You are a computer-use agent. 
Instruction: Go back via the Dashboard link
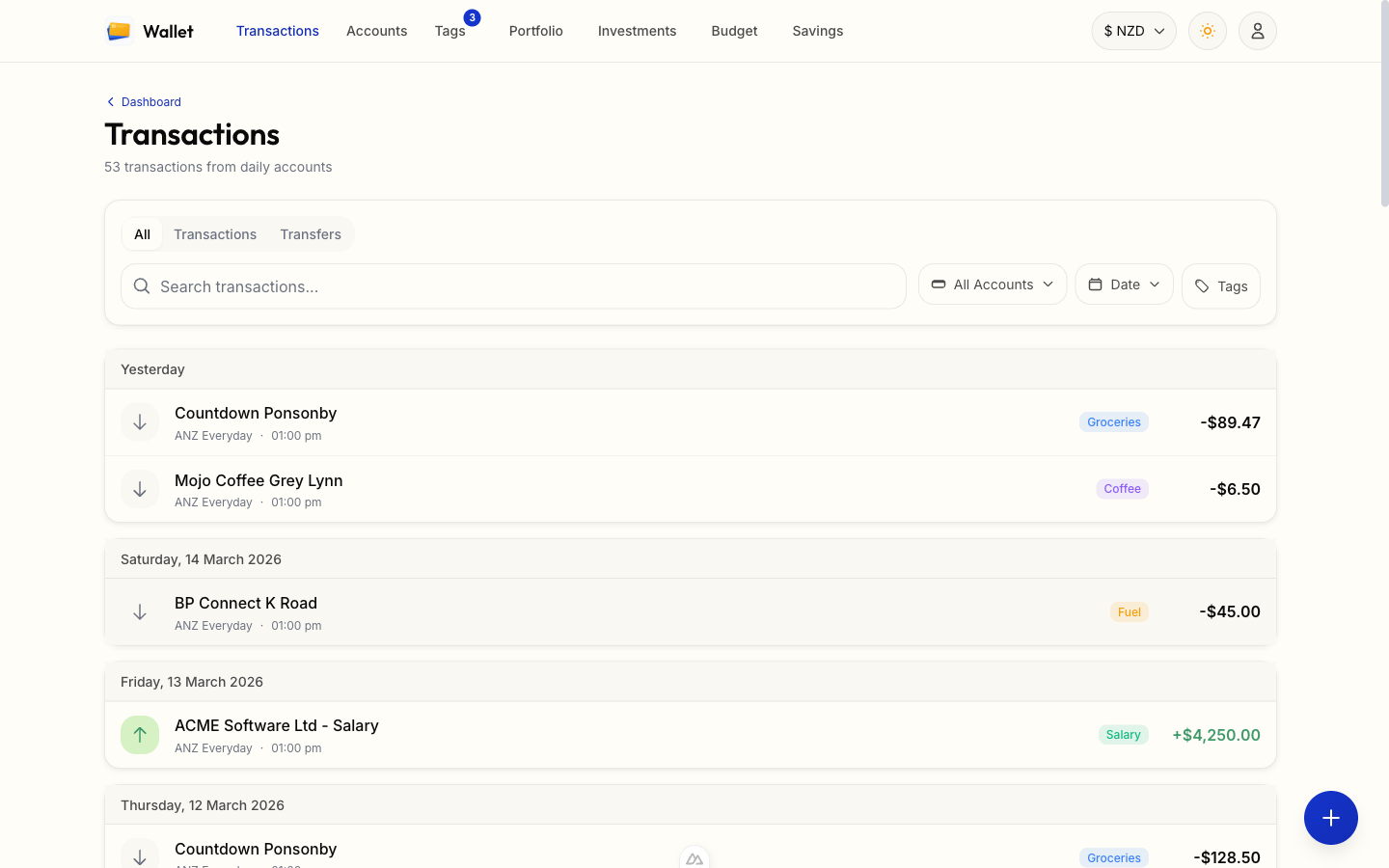(x=143, y=101)
